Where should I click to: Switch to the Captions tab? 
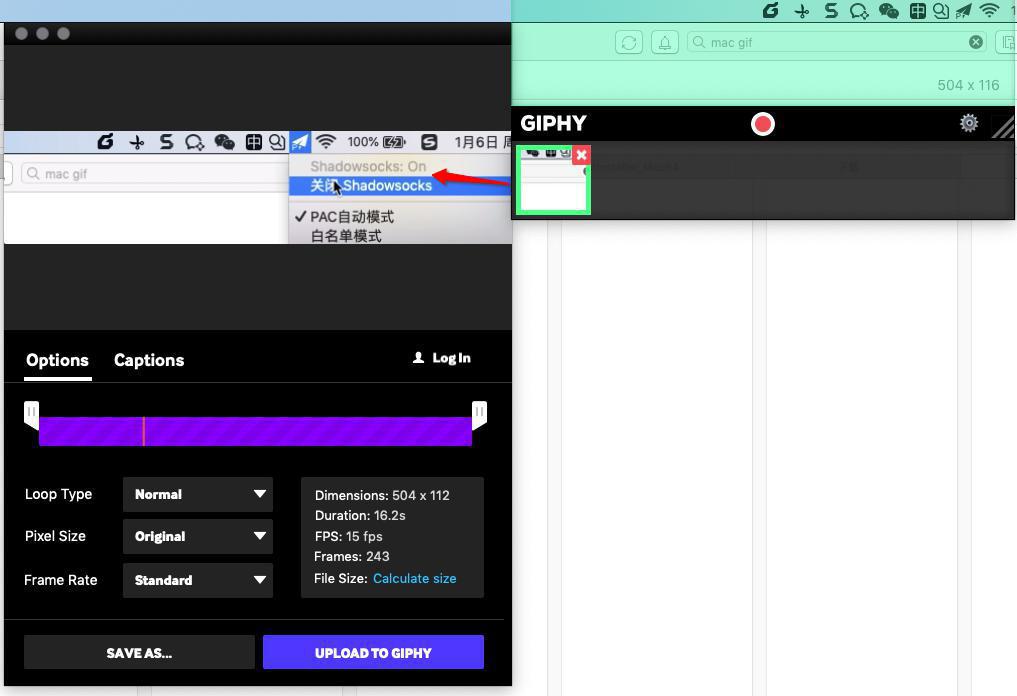[149, 361]
